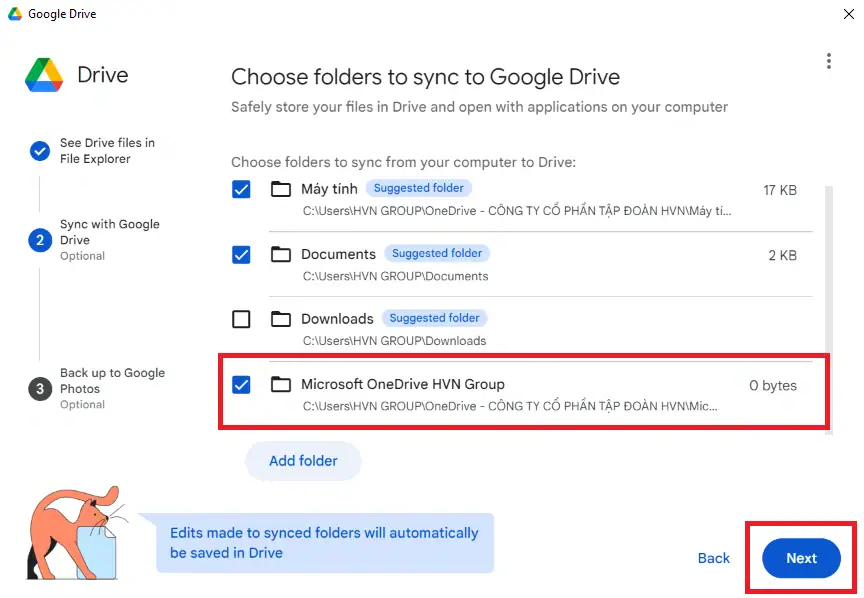Click the Máy tính folder icon
864x598 pixels.
click(281, 189)
